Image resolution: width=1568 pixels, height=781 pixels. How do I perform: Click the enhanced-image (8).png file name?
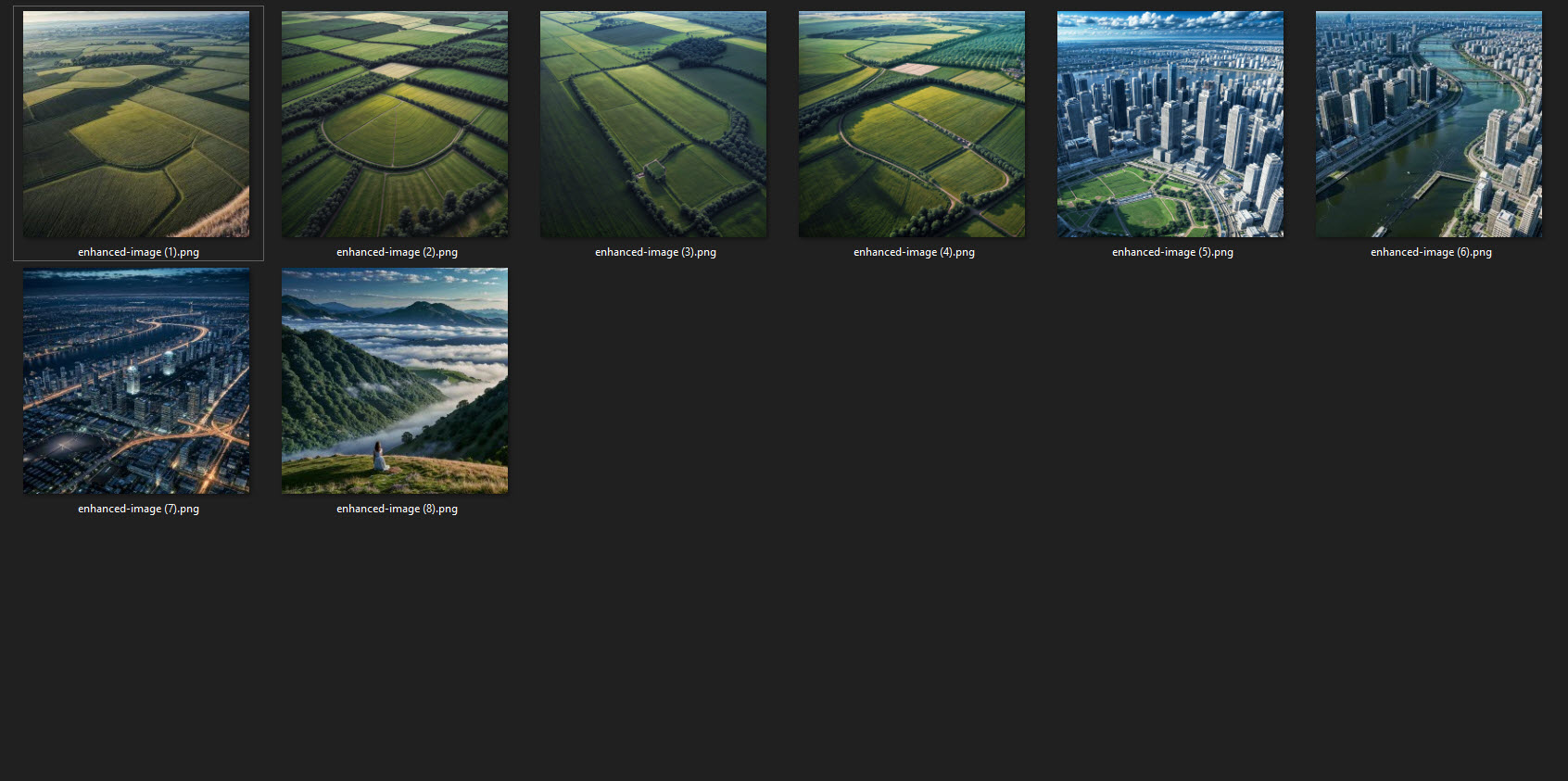(x=397, y=509)
